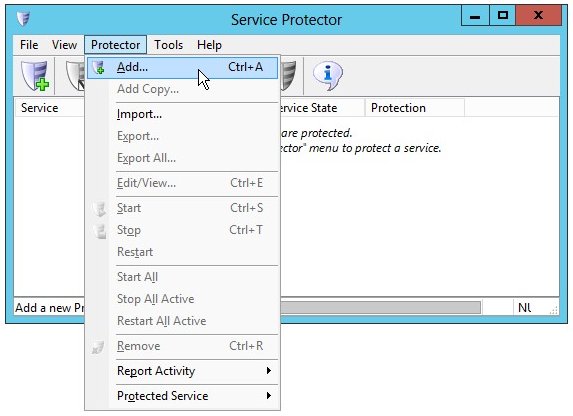
Task: Click the partially hidden second shield toolbar icon
Action: [x=75, y=76]
